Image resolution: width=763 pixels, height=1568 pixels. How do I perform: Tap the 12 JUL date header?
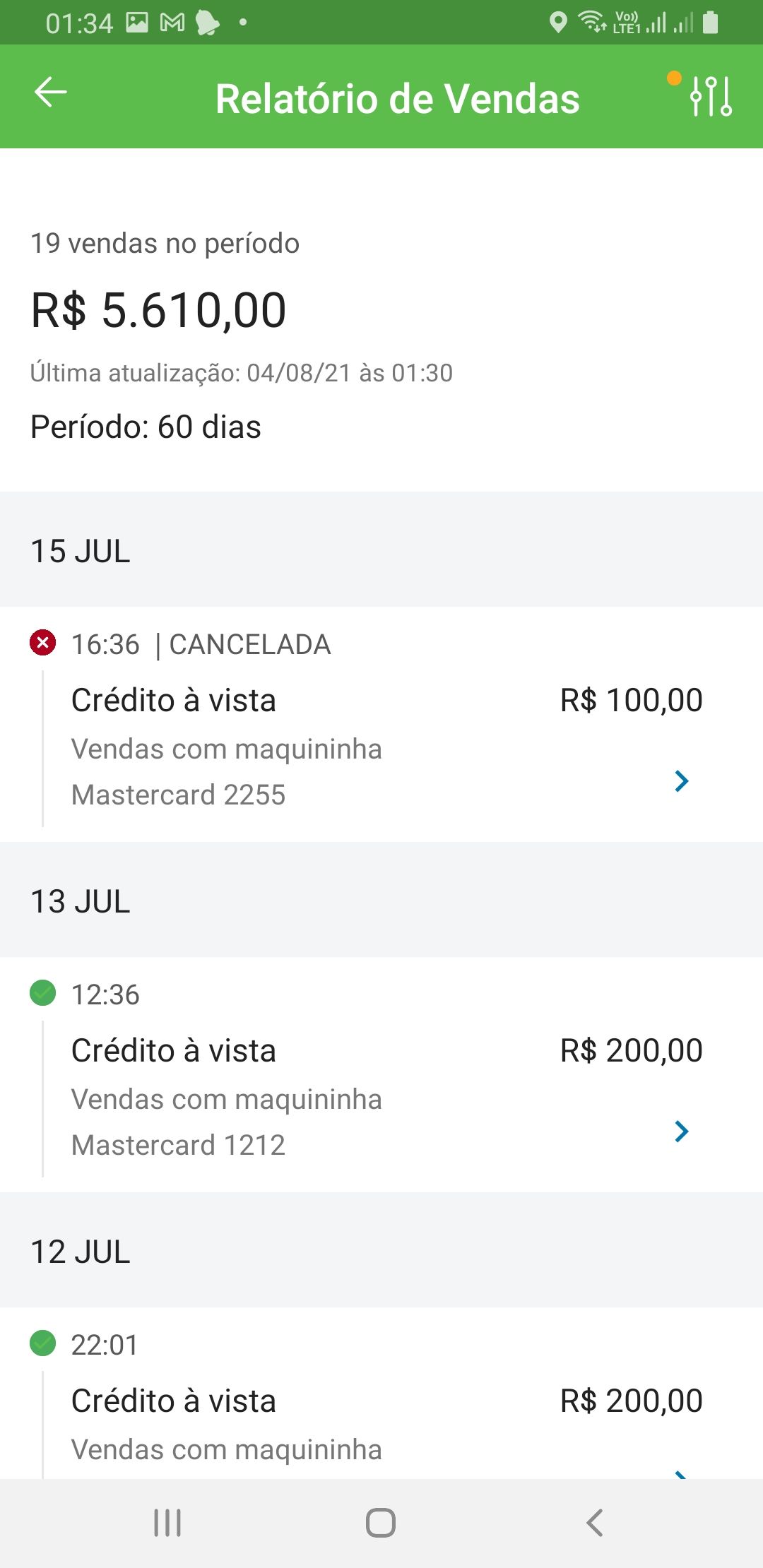(81, 1252)
